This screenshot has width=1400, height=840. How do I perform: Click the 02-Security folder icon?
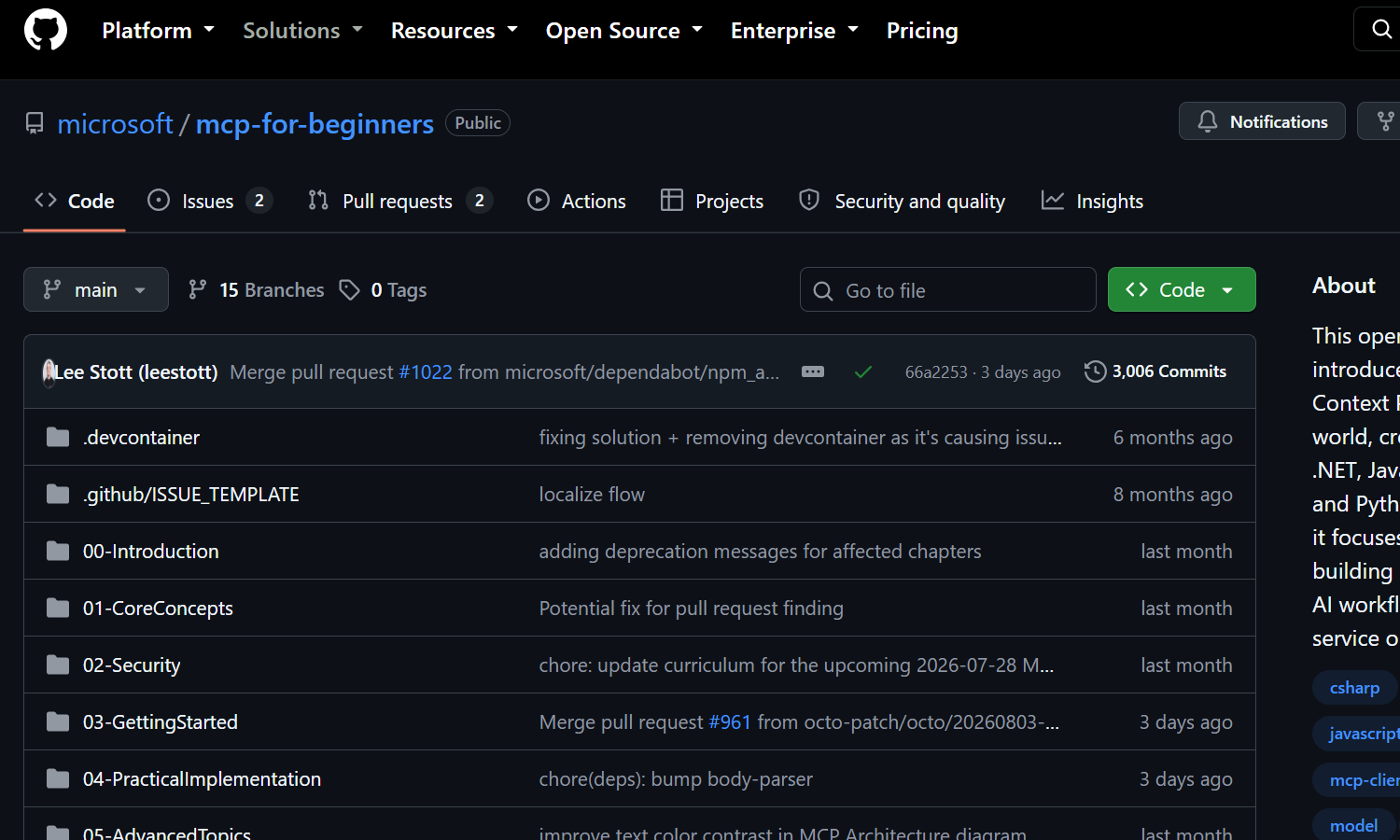pyautogui.click(x=58, y=665)
